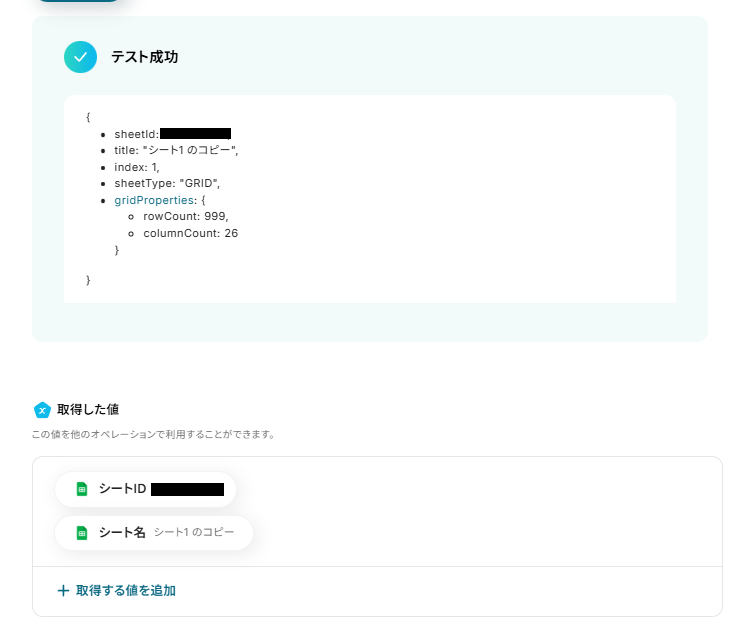
Task: Click the spreadsheet icon beside シート名
Action: (x=82, y=533)
